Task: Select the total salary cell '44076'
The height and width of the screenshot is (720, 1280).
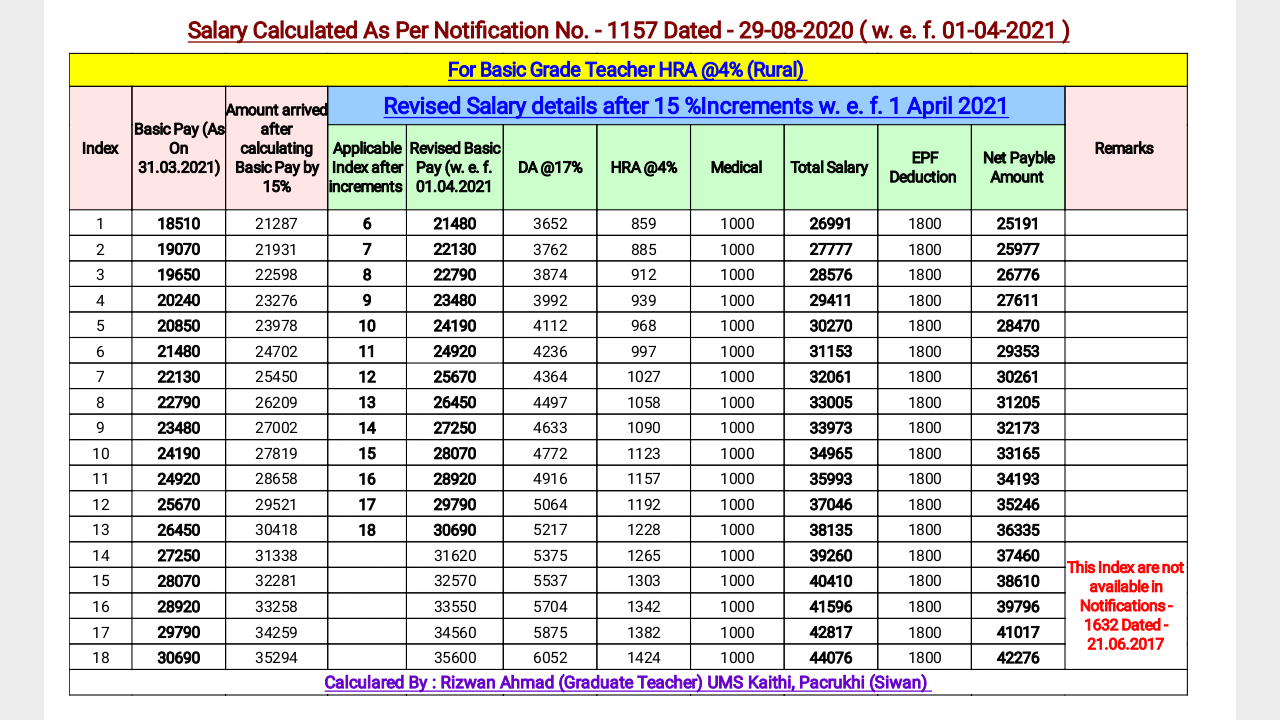Action: click(x=830, y=657)
